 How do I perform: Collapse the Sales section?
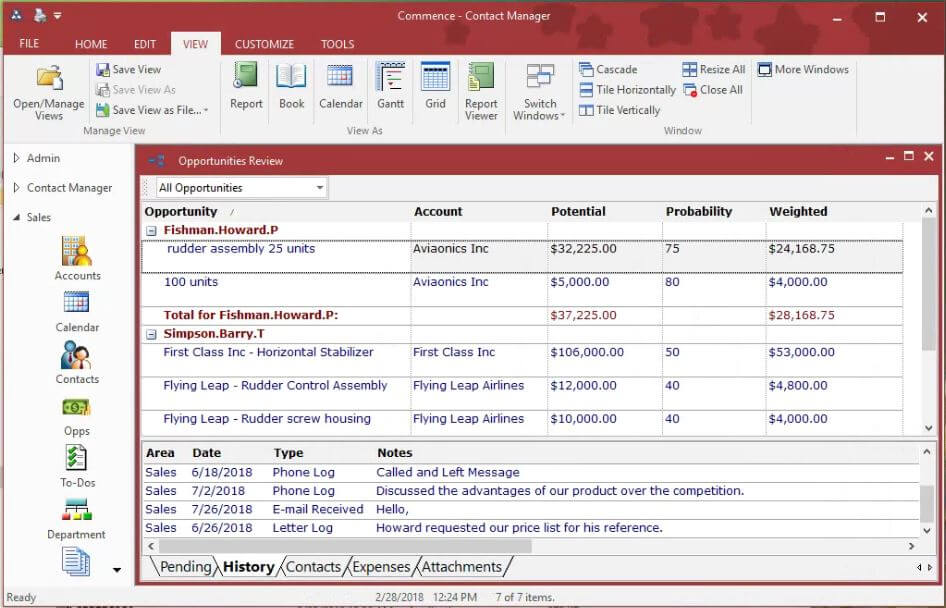(x=16, y=217)
